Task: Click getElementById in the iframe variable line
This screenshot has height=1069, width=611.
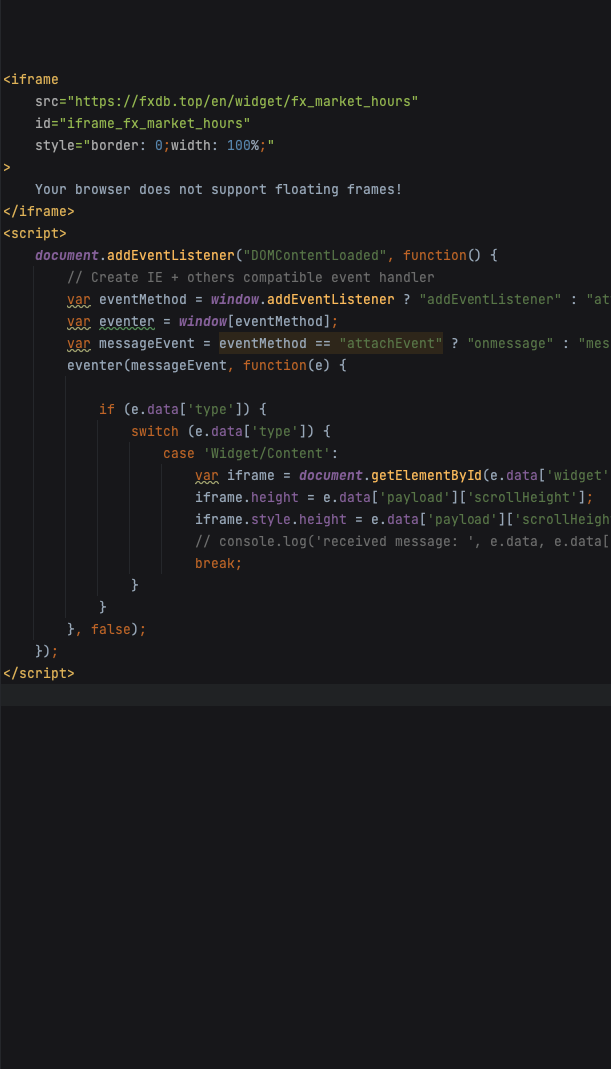Action: tap(426, 475)
